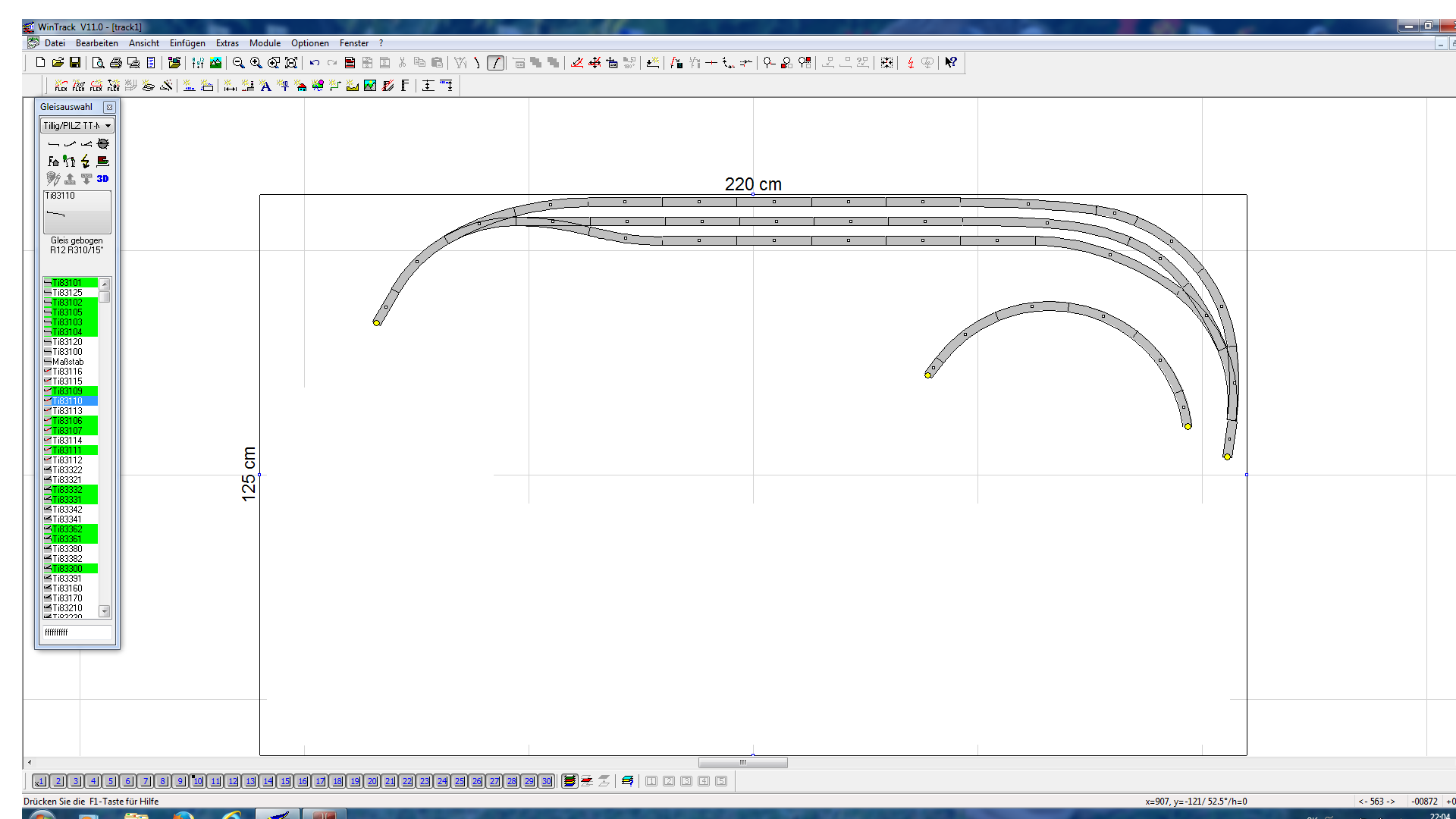
Task: Click the horizontal scrollbar thumb
Action: pyautogui.click(x=742, y=763)
